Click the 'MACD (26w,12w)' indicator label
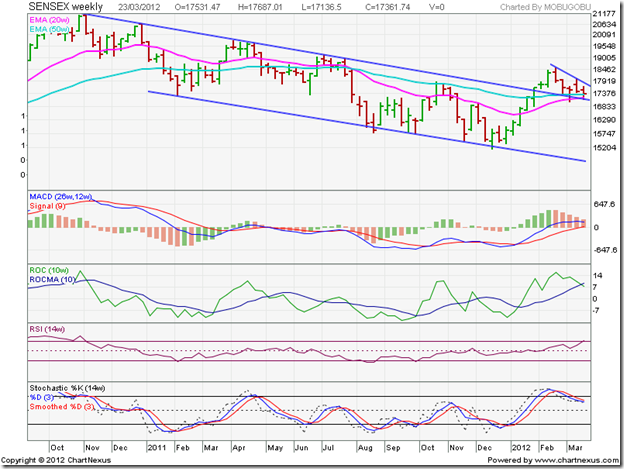The height and width of the screenshot is (469, 624). 60,197
